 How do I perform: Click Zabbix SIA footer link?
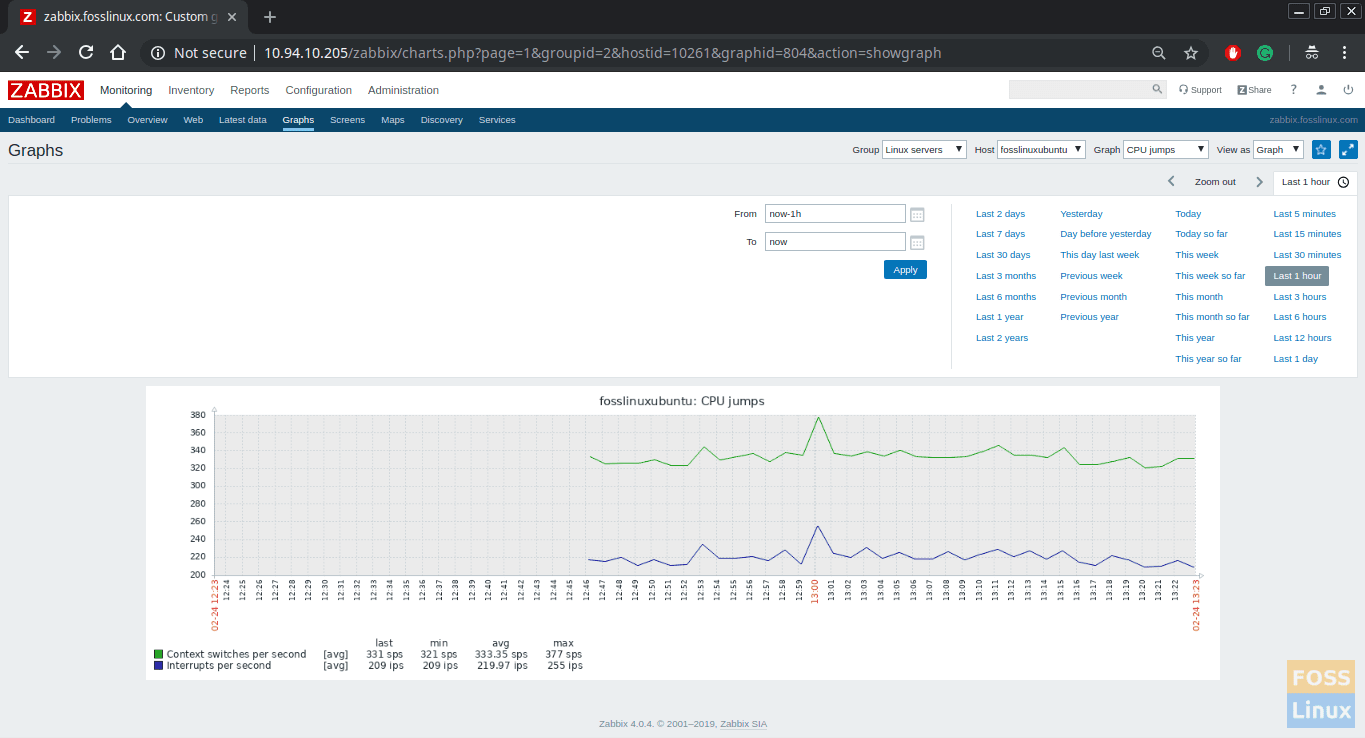point(743,724)
